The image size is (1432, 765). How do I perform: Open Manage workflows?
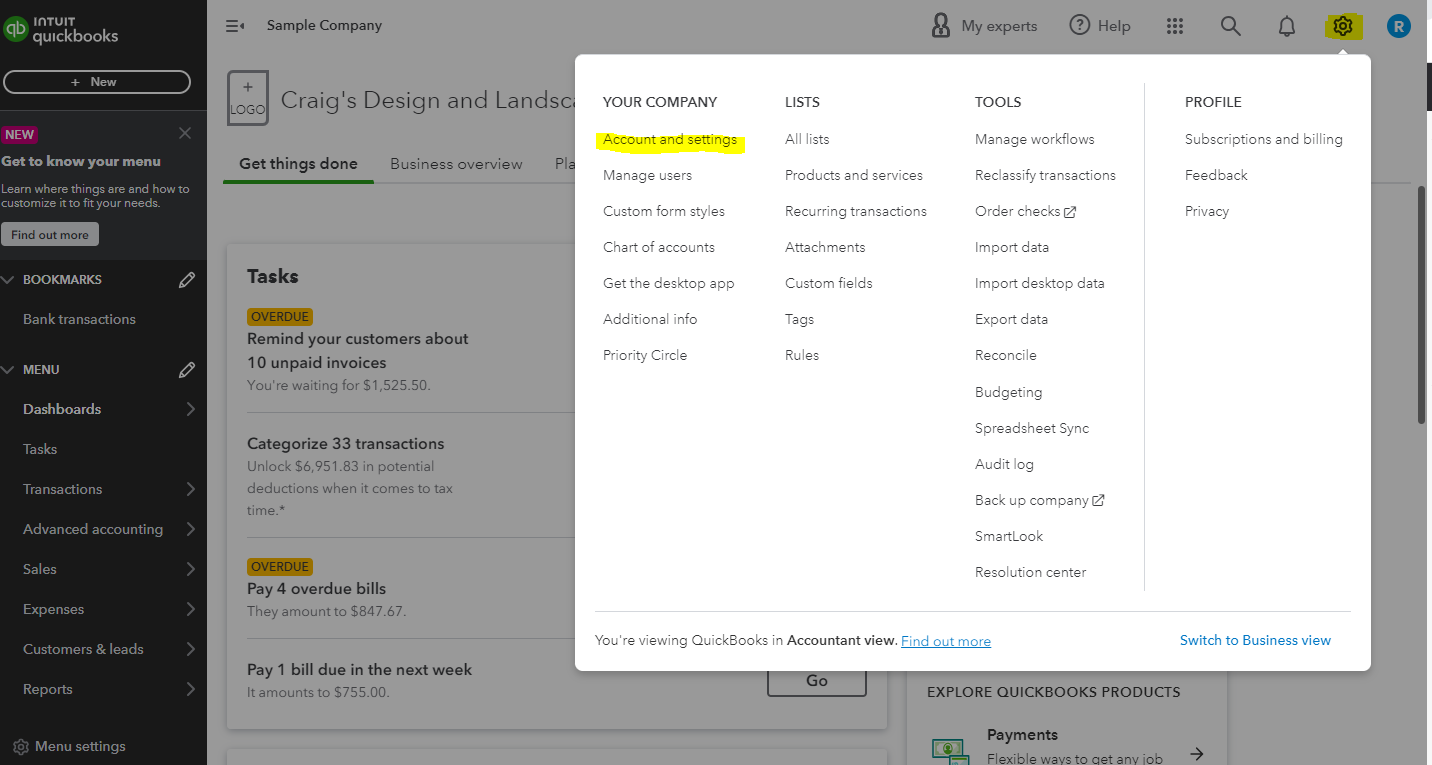tap(1035, 139)
